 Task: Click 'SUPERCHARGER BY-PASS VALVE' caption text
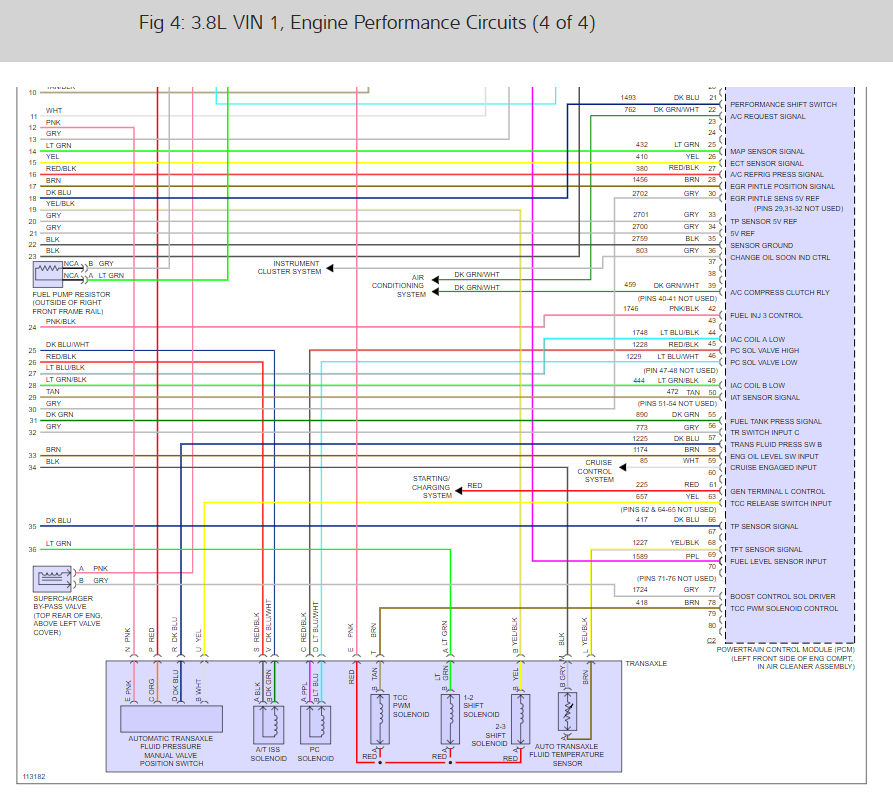coord(63,602)
